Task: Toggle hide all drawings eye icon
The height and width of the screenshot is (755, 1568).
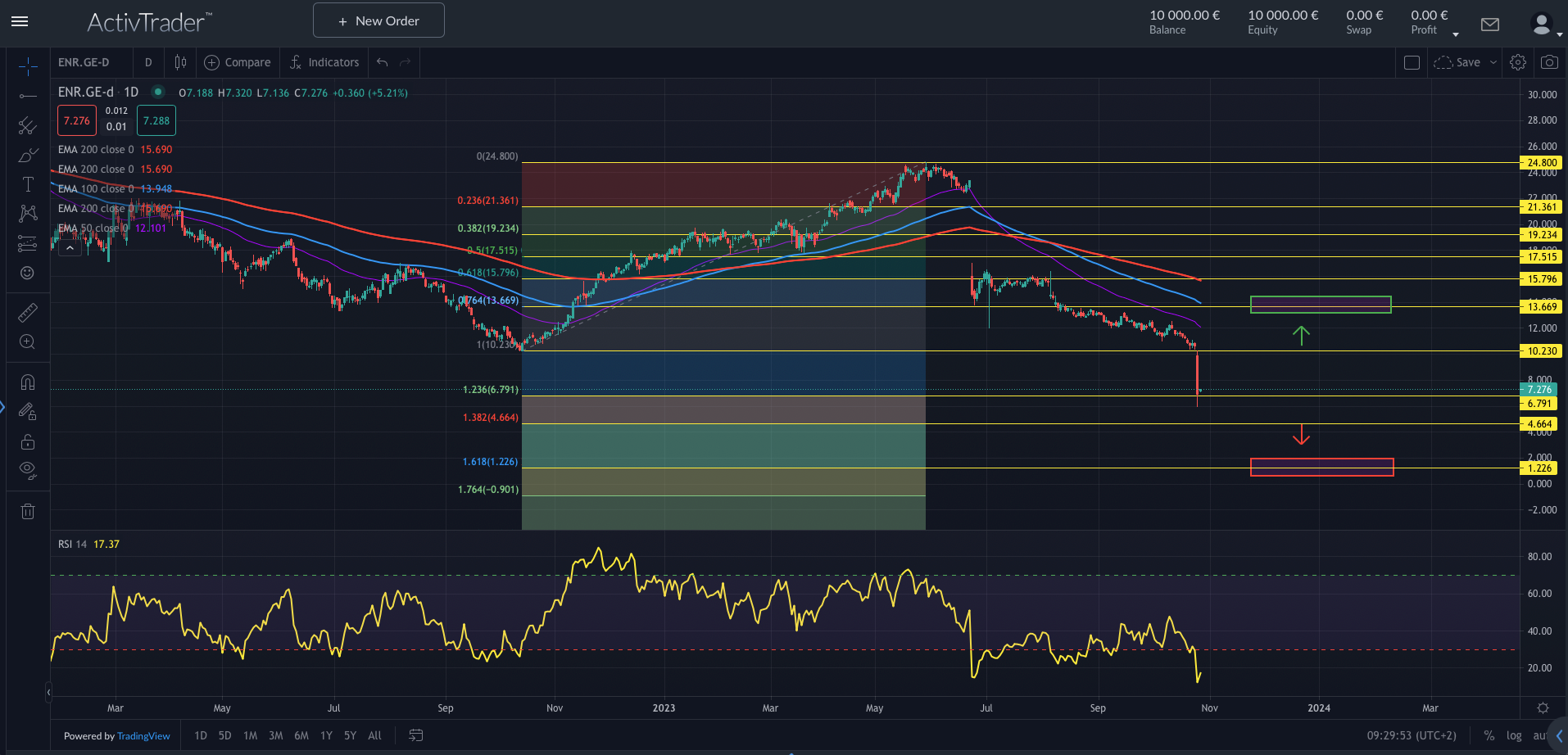Action: point(28,470)
